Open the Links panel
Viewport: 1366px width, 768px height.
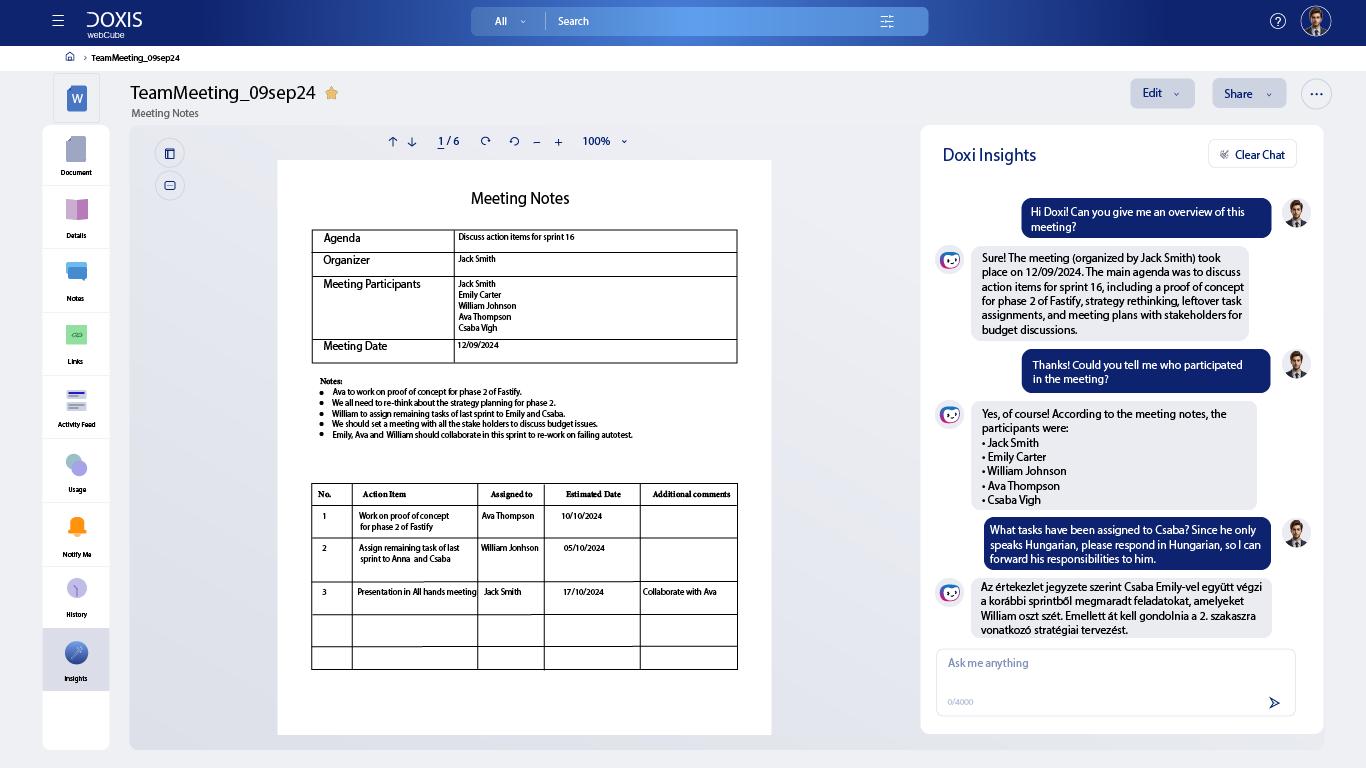[76, 343]
